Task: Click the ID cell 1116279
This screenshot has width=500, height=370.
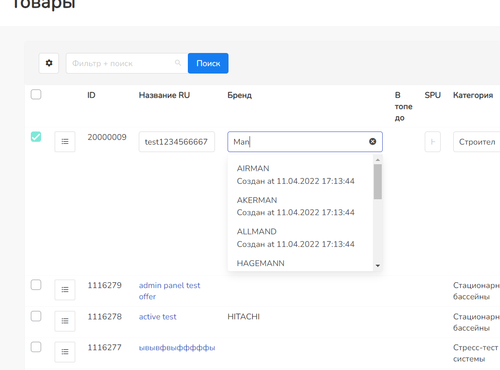Action: [x=105, y=285]
